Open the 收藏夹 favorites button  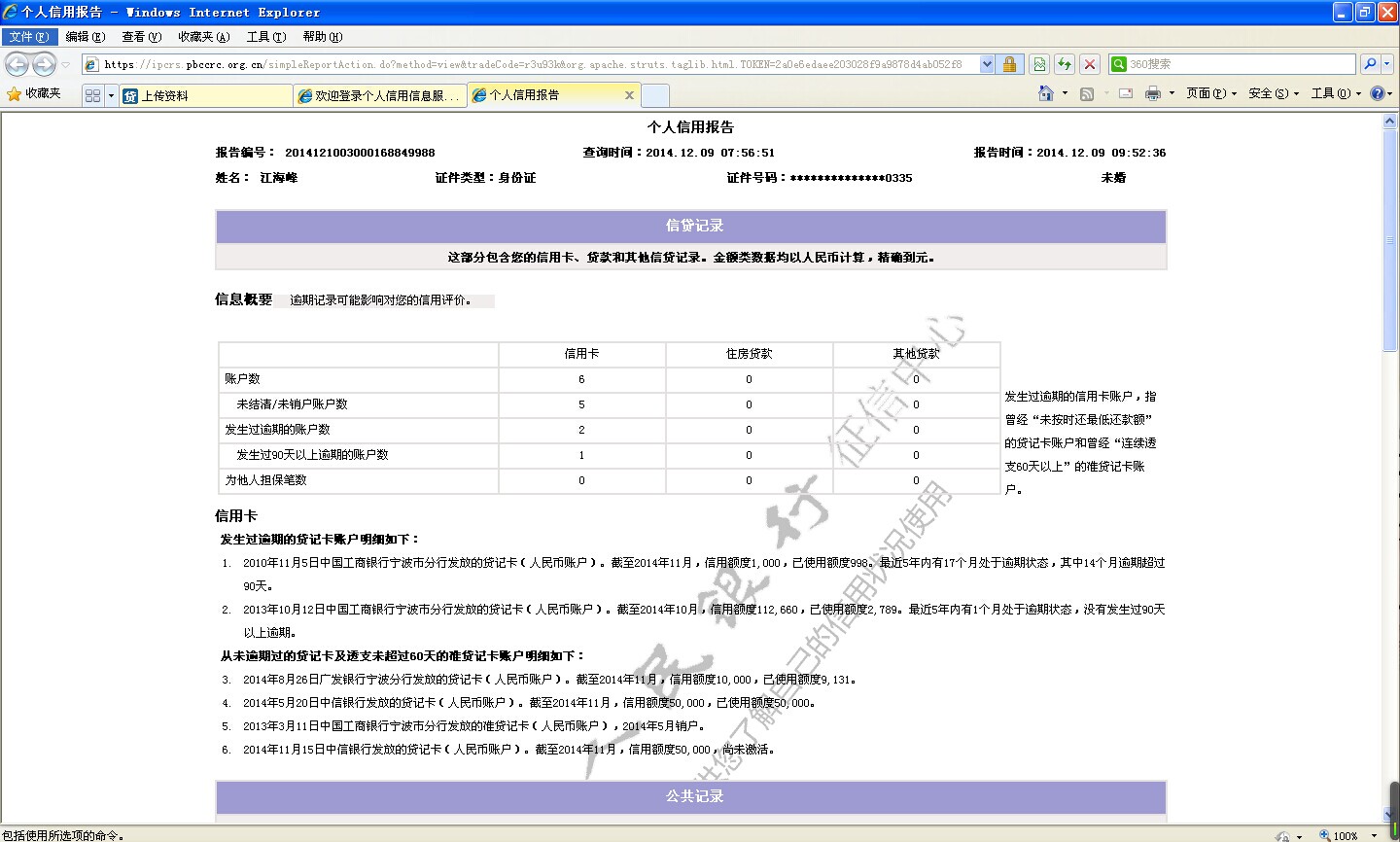click(x=34, y=93)
